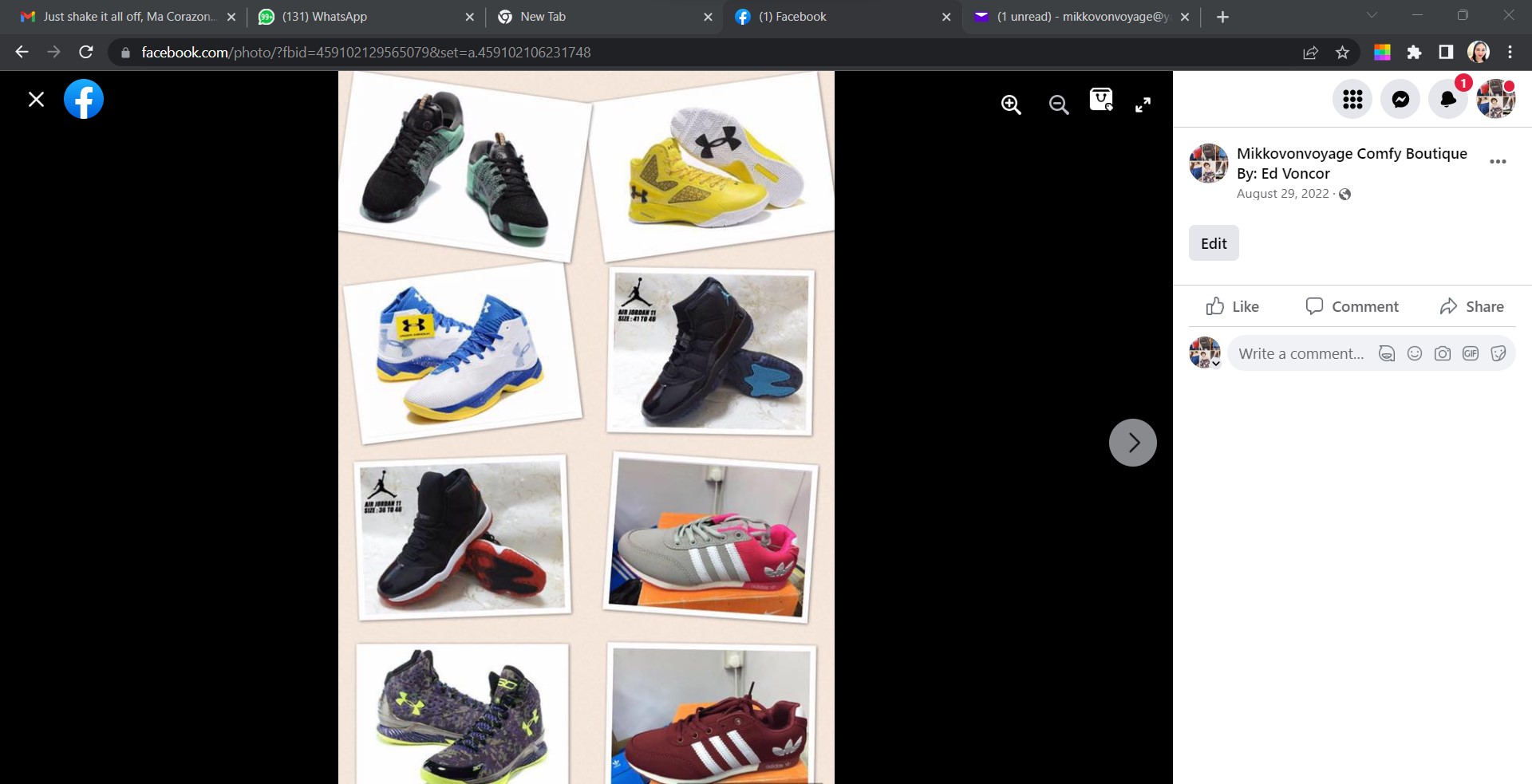Enter fullscreen view with expand arrows icon
Image resolution: width=1532 pixels, height=784 pixels.
click(1143, 104)
